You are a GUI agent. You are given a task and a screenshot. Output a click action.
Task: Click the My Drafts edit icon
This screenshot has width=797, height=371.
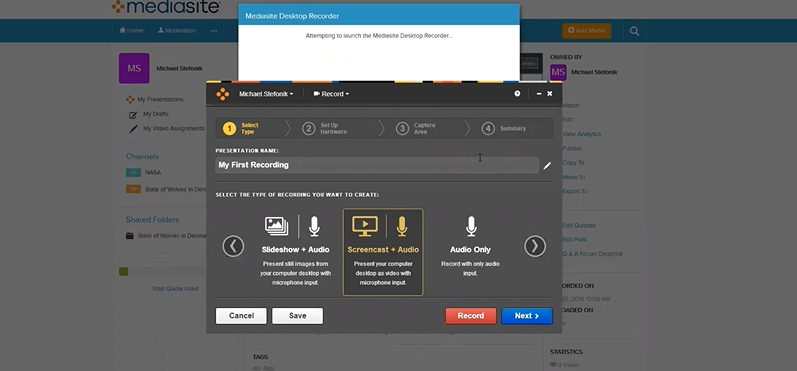pos(133,115)
